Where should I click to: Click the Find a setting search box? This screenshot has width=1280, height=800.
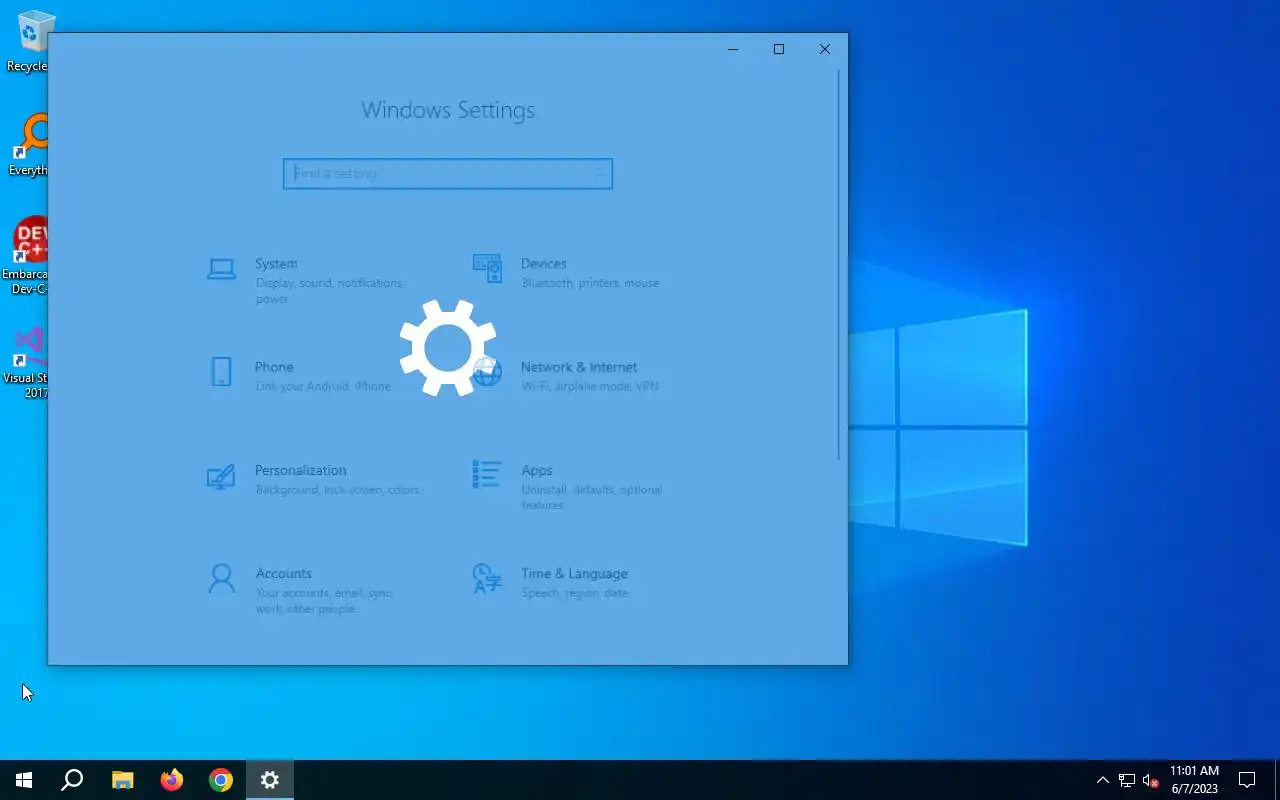[x=448, y=173]
